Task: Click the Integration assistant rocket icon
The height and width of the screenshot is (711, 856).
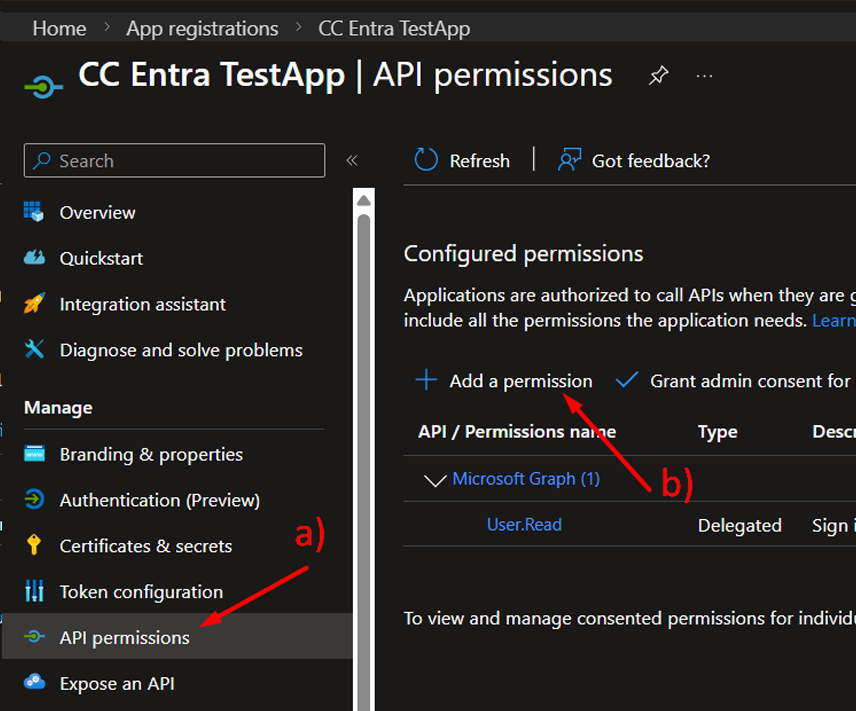Action: pos(35,304)
